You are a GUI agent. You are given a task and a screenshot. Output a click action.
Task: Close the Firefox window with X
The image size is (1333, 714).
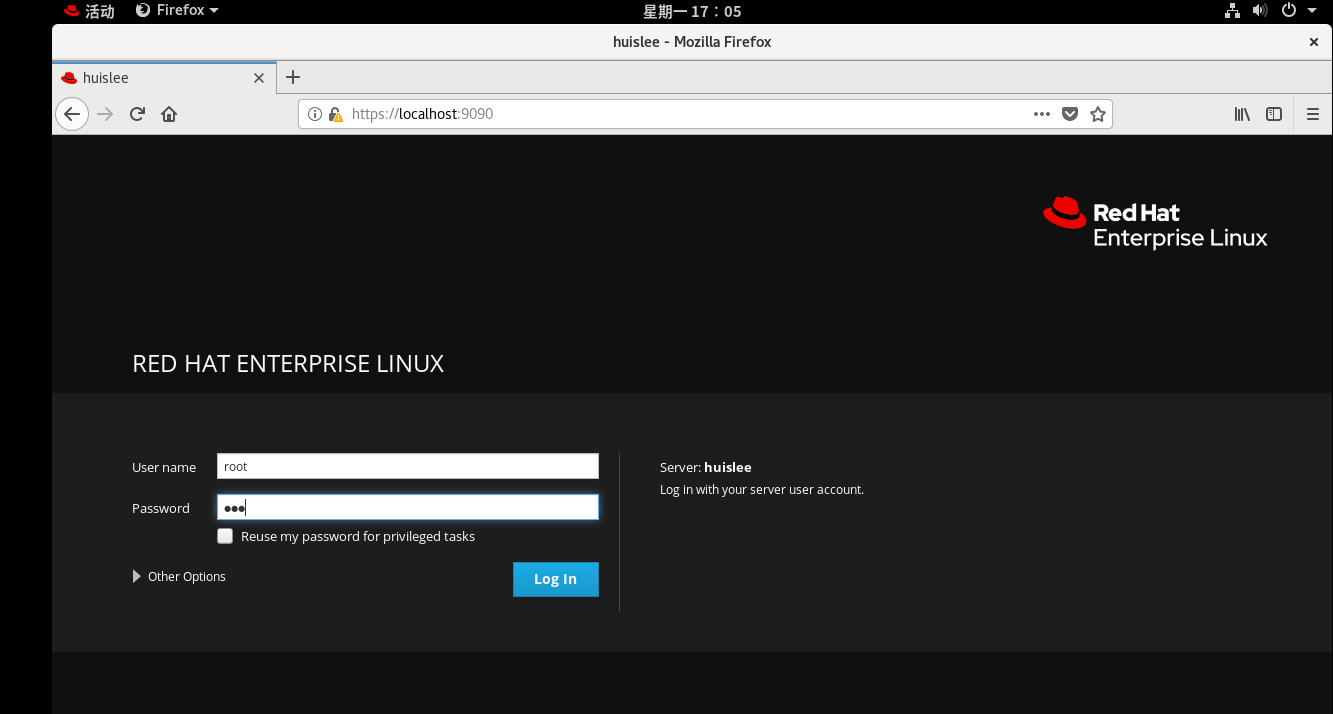click(1314, 42)
